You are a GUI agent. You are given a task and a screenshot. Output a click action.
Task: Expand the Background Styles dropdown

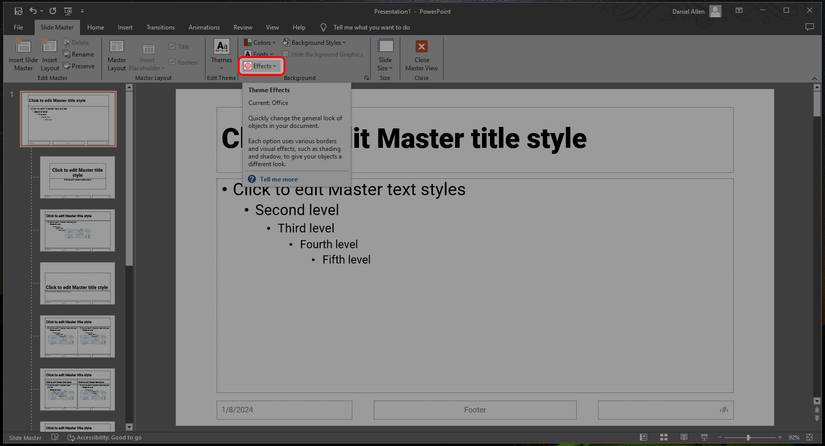click(314, 43)
